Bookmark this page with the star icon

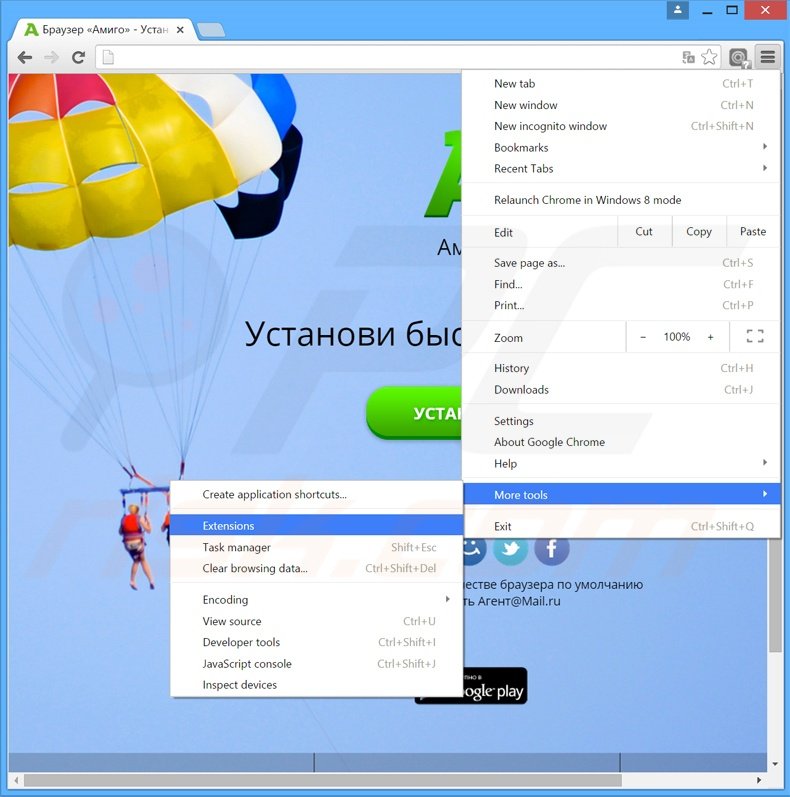pyautogui.click(x=709, y=57)
